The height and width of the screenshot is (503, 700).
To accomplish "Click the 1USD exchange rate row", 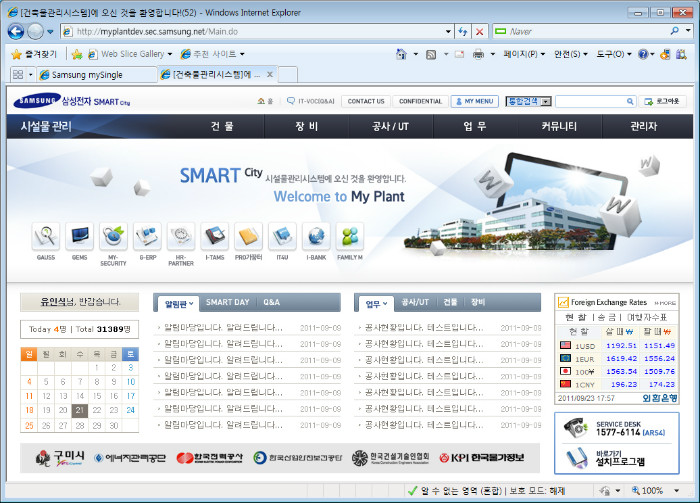I will coord(617,345).
